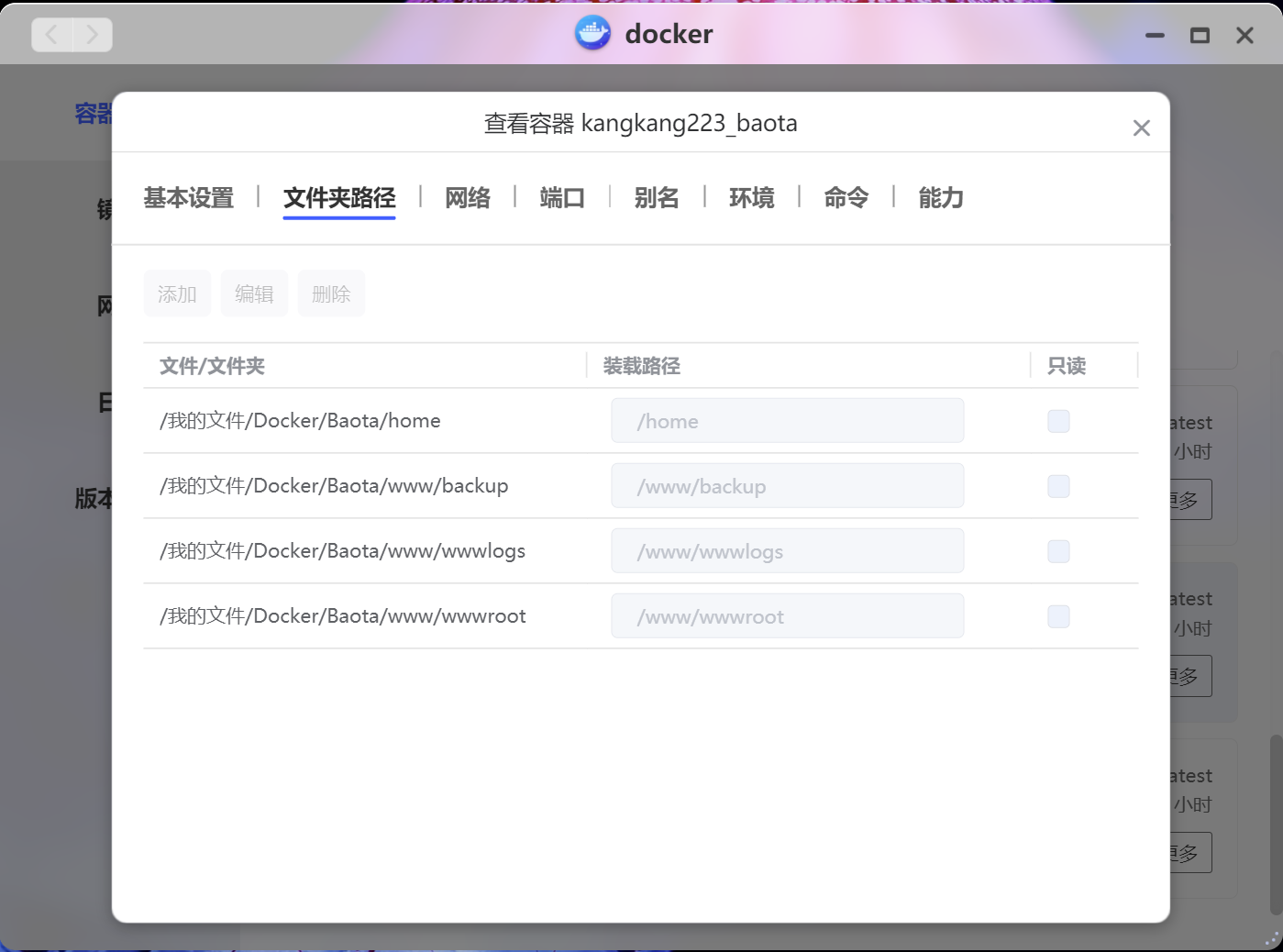Image resolution: width=1283 pixels, height=952 pixels.
Task: Open the 能力 tab
Action: [x=941, y=198]
